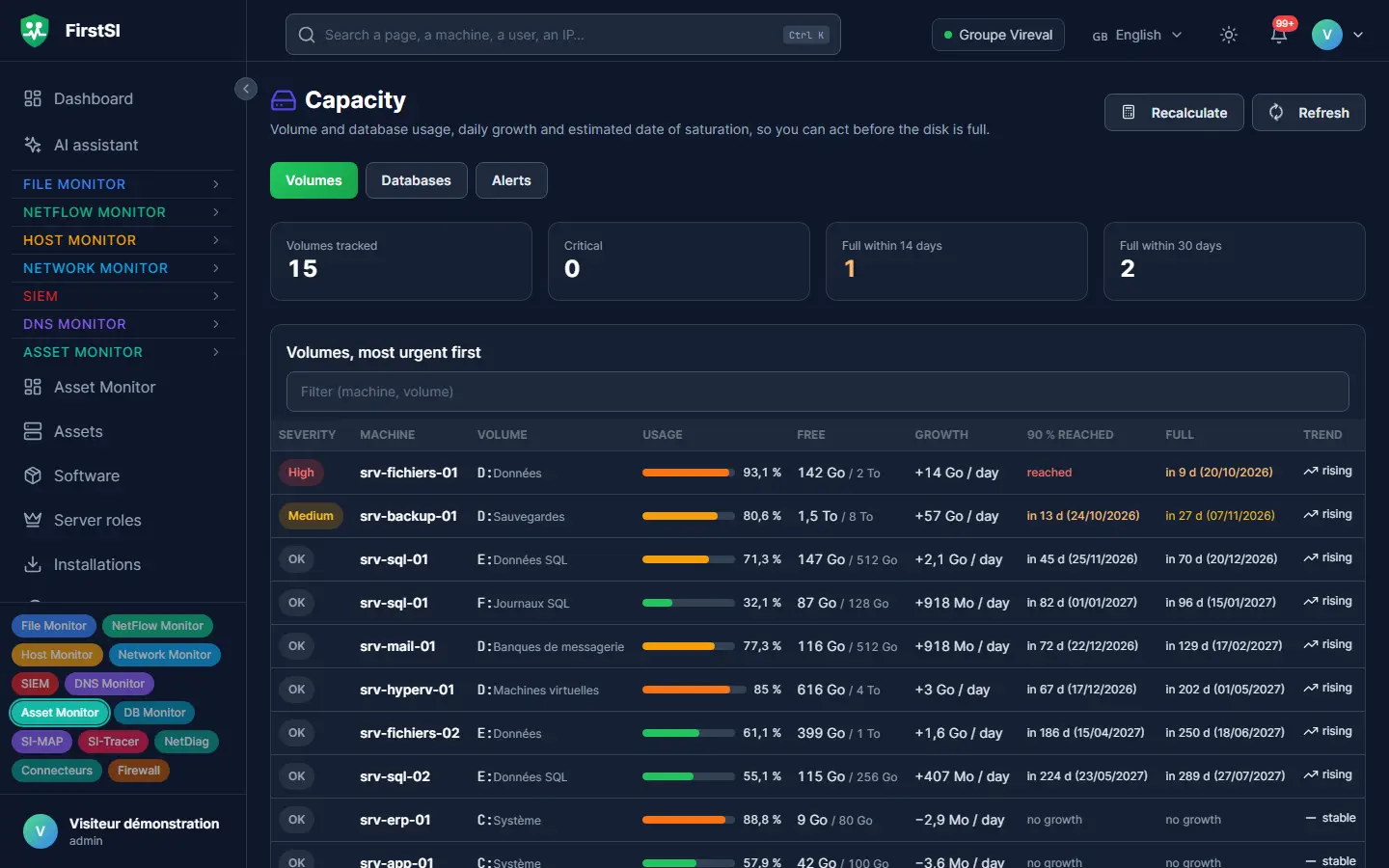1389x868 pixels.
Task: Click the SI-MAP shortcut chip
Action: [x=42, y=742]
